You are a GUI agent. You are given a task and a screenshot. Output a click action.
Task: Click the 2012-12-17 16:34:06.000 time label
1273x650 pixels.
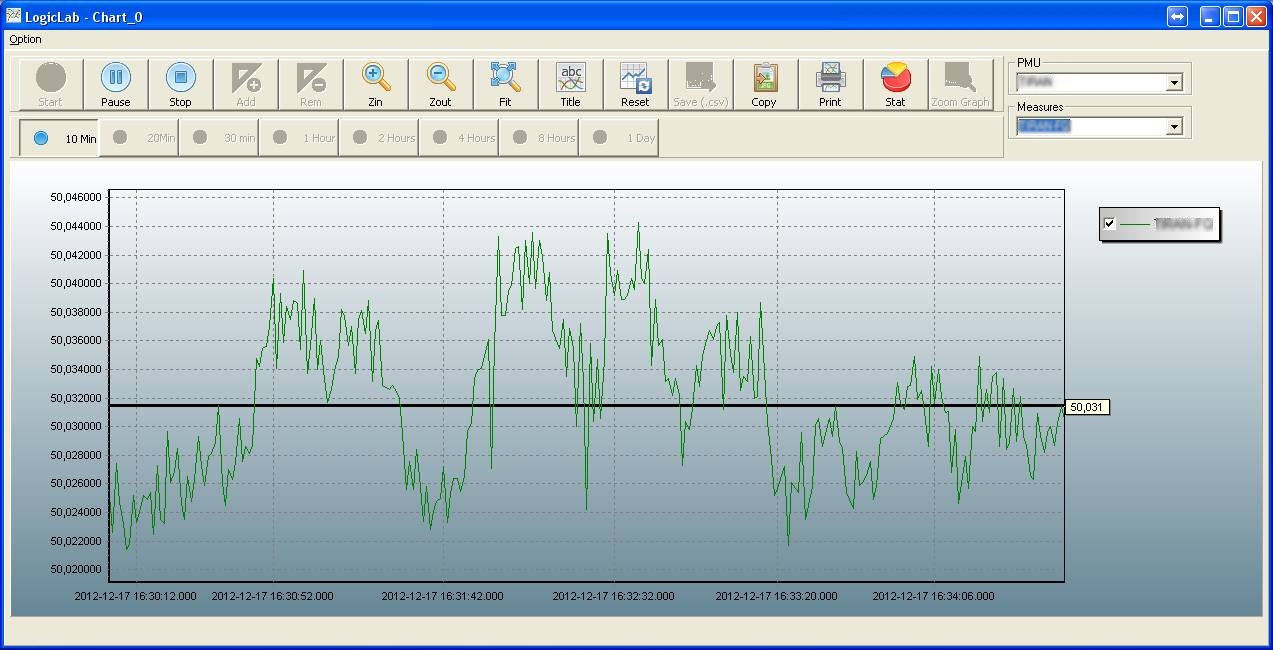933,596
